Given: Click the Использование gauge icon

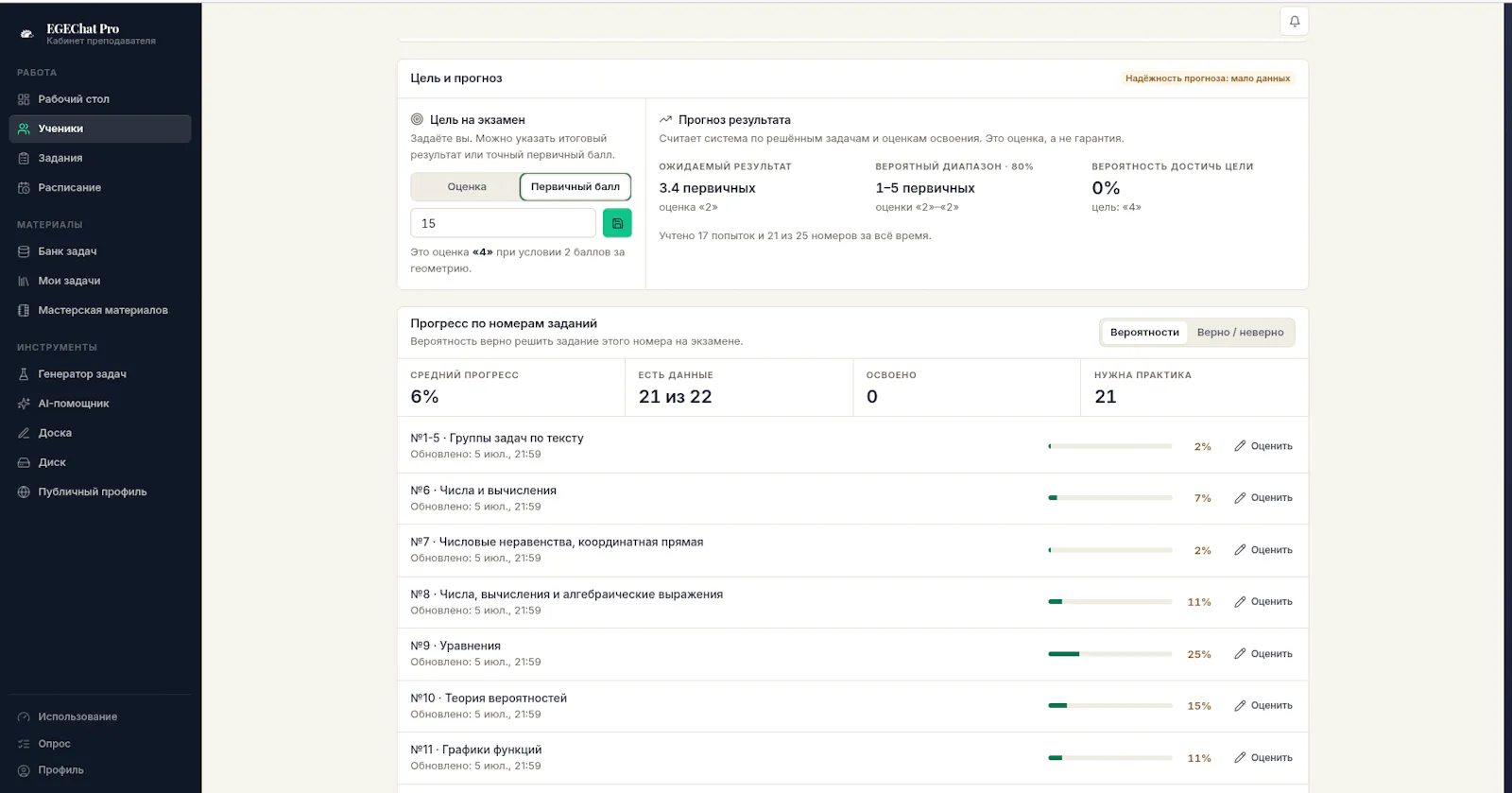Looking at the screenshot, I should 24,716.
